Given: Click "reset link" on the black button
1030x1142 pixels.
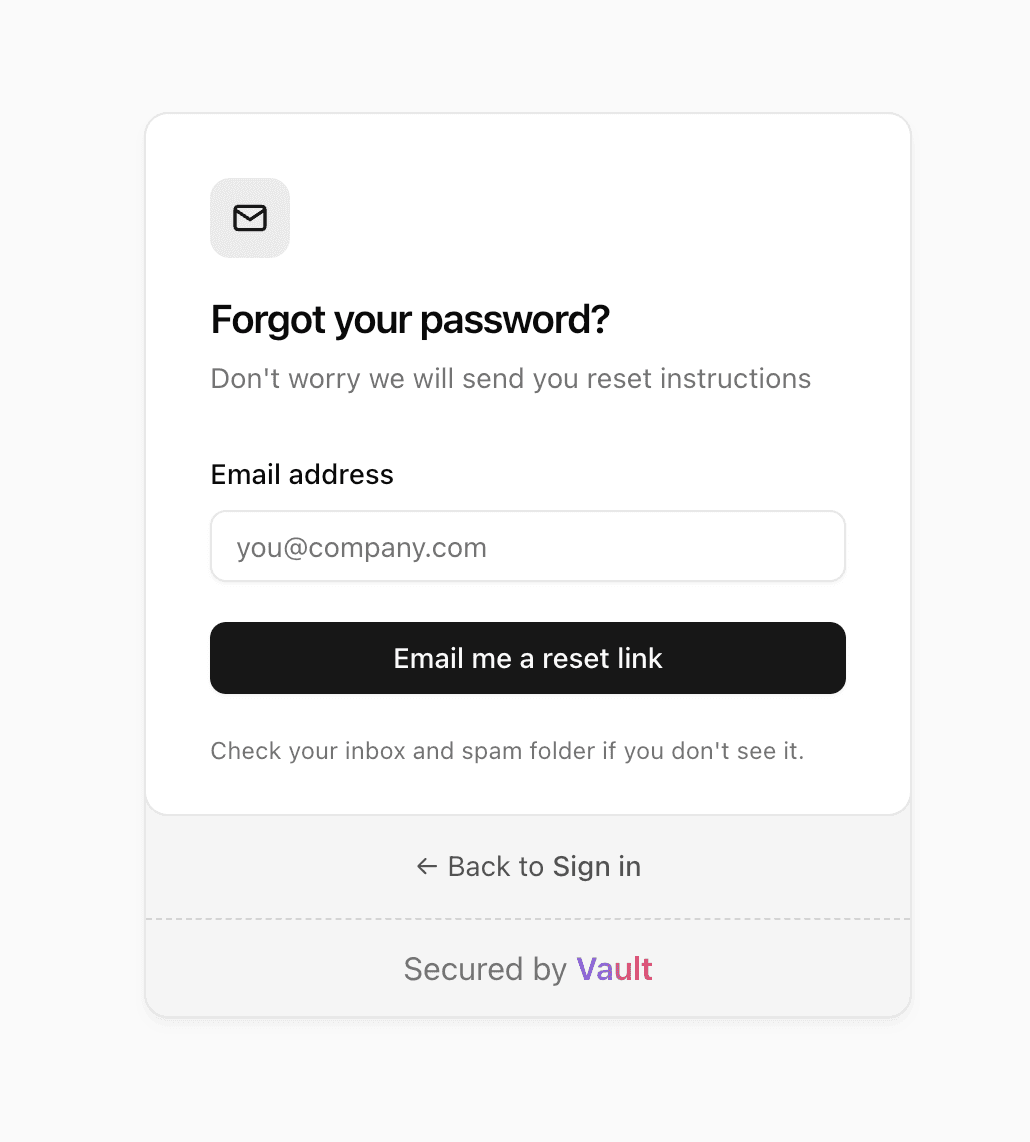Looking at the screenshot, I should pyautogui.click(x=602, y=658).
